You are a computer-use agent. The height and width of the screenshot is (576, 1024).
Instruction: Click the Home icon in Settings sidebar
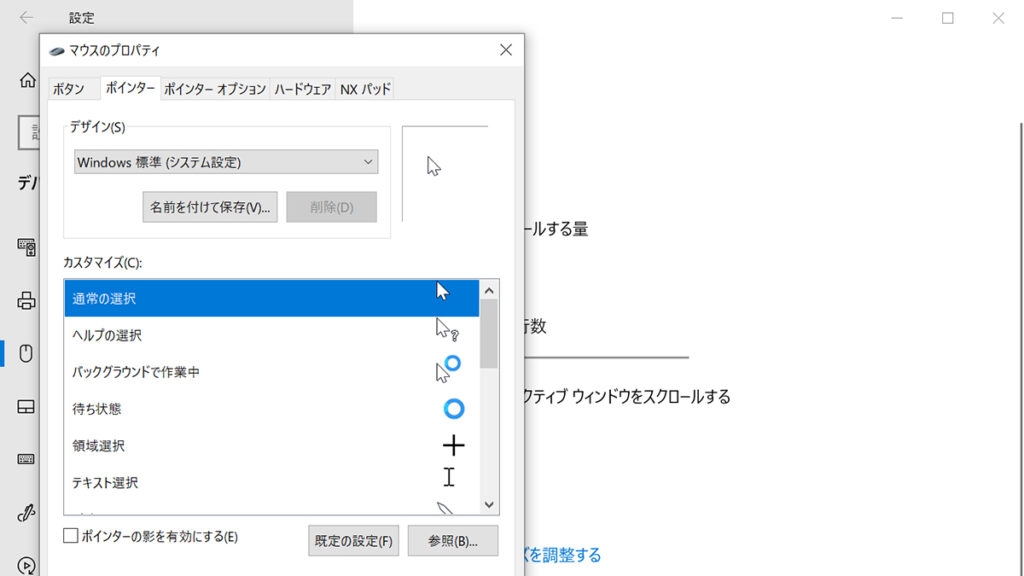pyautogui.click(x=27, y=80)
